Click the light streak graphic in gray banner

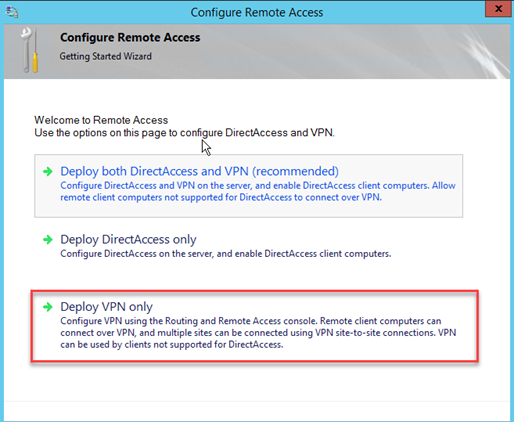click(x=483, y=52)
